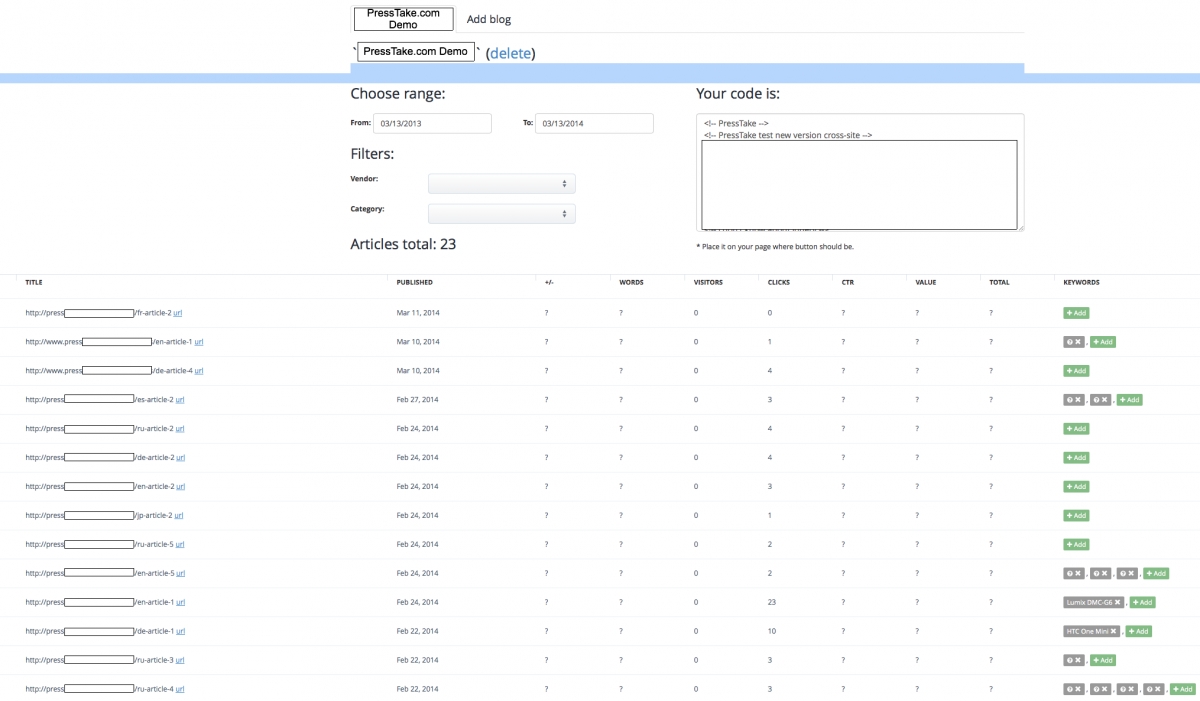Remove the HTC One Mini keyword tag

tap(1113, 632)
